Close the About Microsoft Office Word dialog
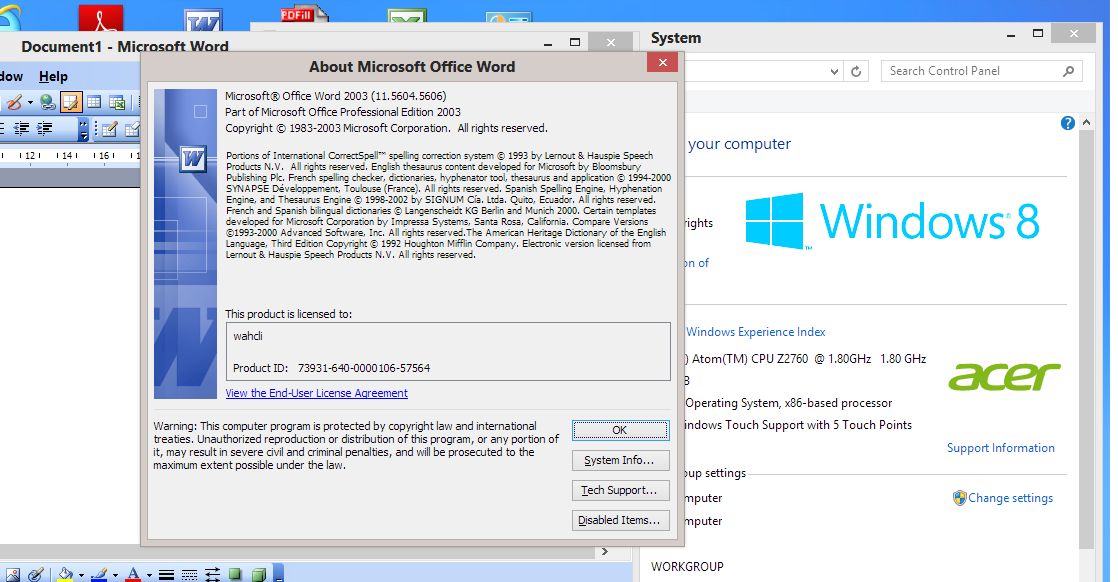Image resolution: width=1118 pixels, height=582 pixels. point(662,63)
